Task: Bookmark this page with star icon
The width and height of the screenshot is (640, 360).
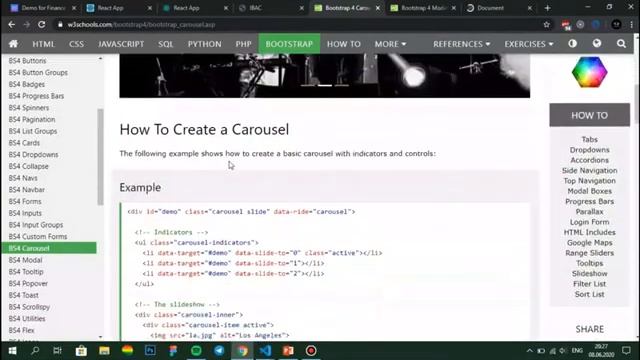Action: coord(547,24)
